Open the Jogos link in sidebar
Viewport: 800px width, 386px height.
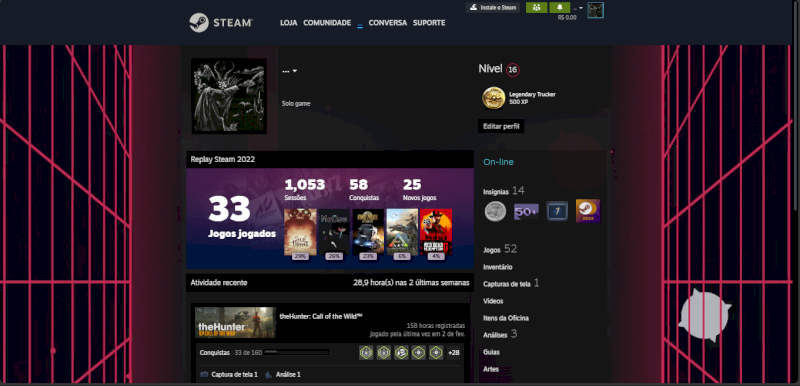pyautogui.click(x=491, y=250)
